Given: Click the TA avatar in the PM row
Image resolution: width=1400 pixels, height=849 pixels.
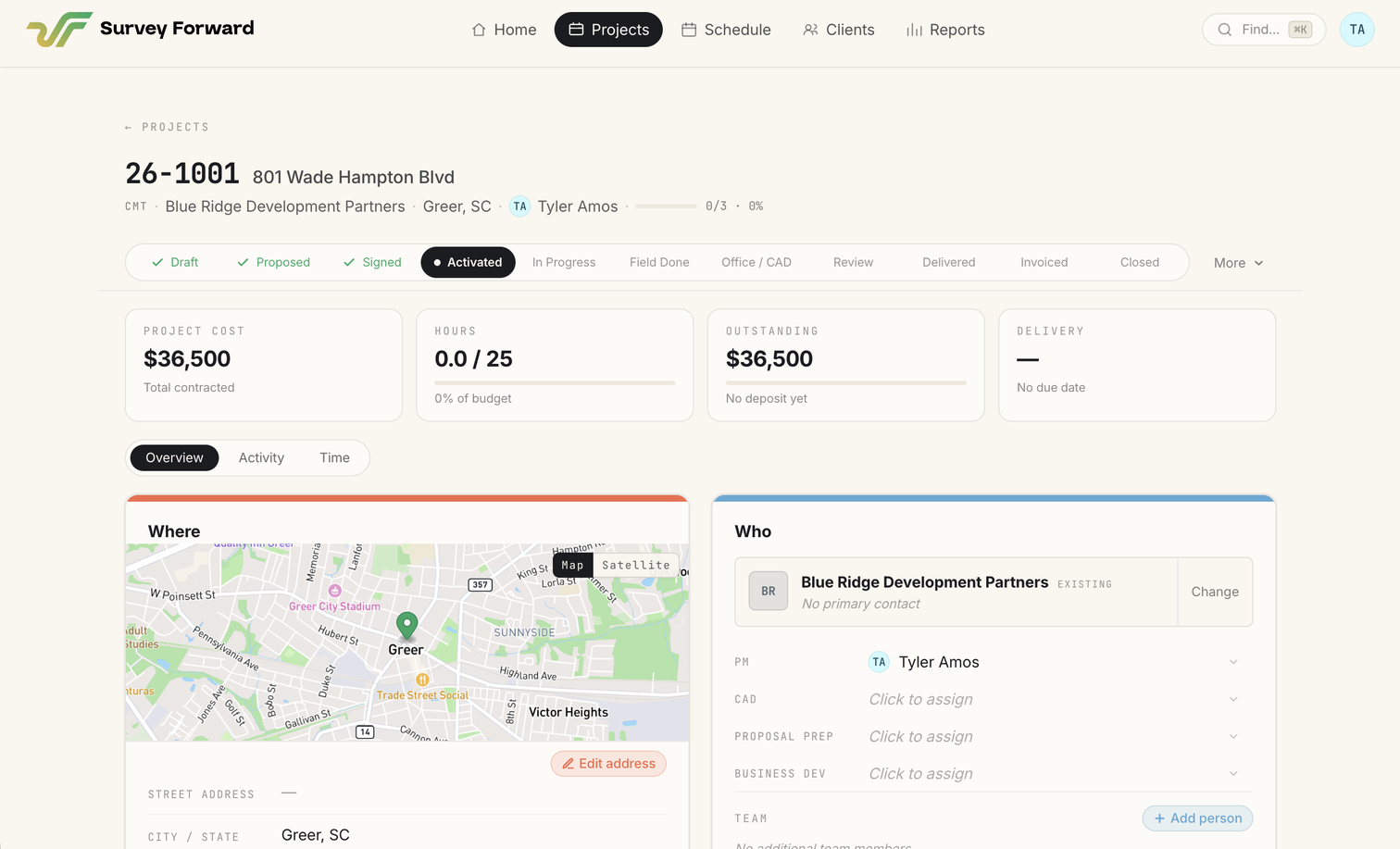Looking at the screenshot, I should click(879, 662).
